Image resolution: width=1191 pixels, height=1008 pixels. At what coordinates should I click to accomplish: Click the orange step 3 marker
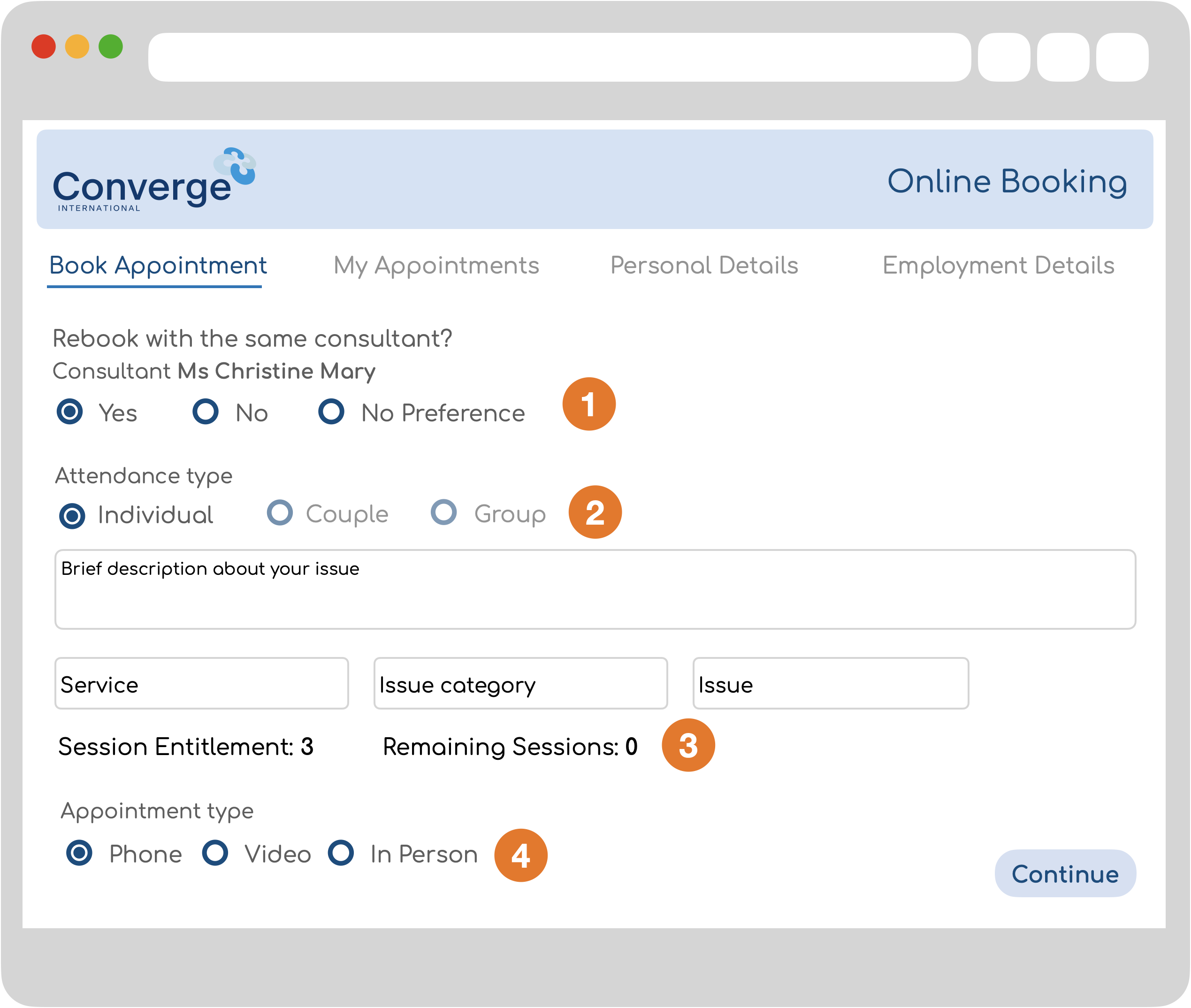click(687, 745)
